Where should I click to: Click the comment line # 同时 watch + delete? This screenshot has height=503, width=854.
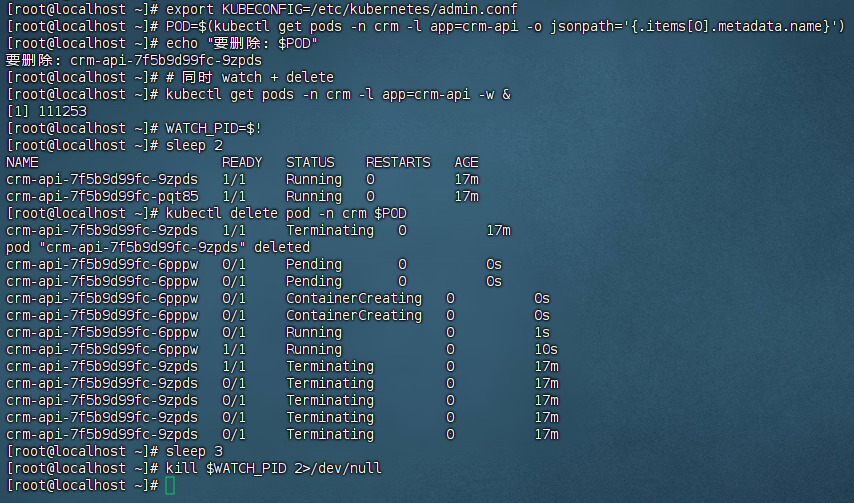249,77
